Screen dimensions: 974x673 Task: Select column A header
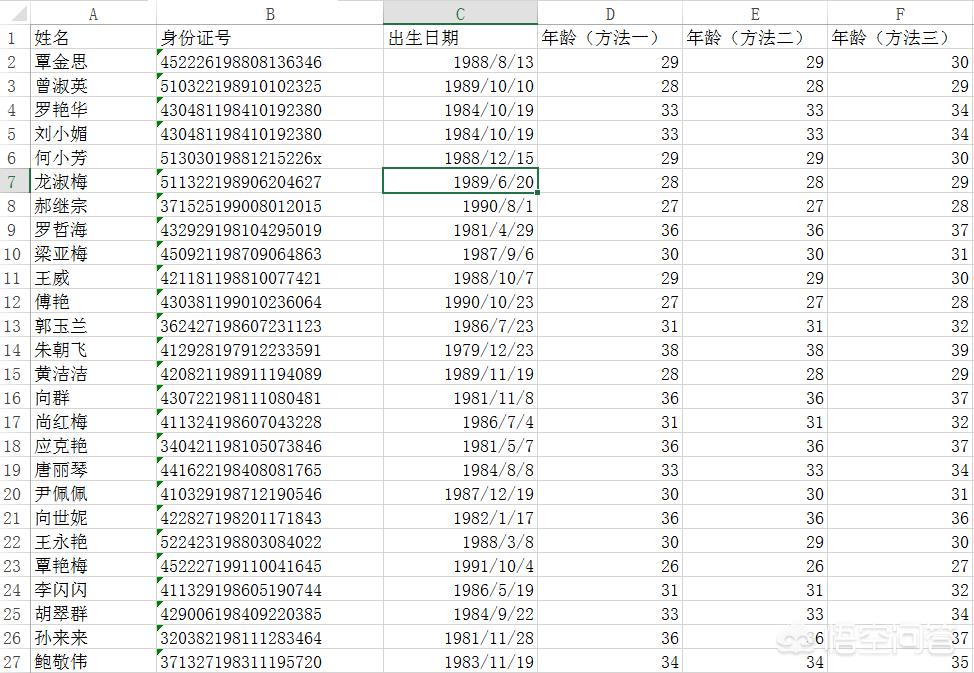tap(93, 13)
